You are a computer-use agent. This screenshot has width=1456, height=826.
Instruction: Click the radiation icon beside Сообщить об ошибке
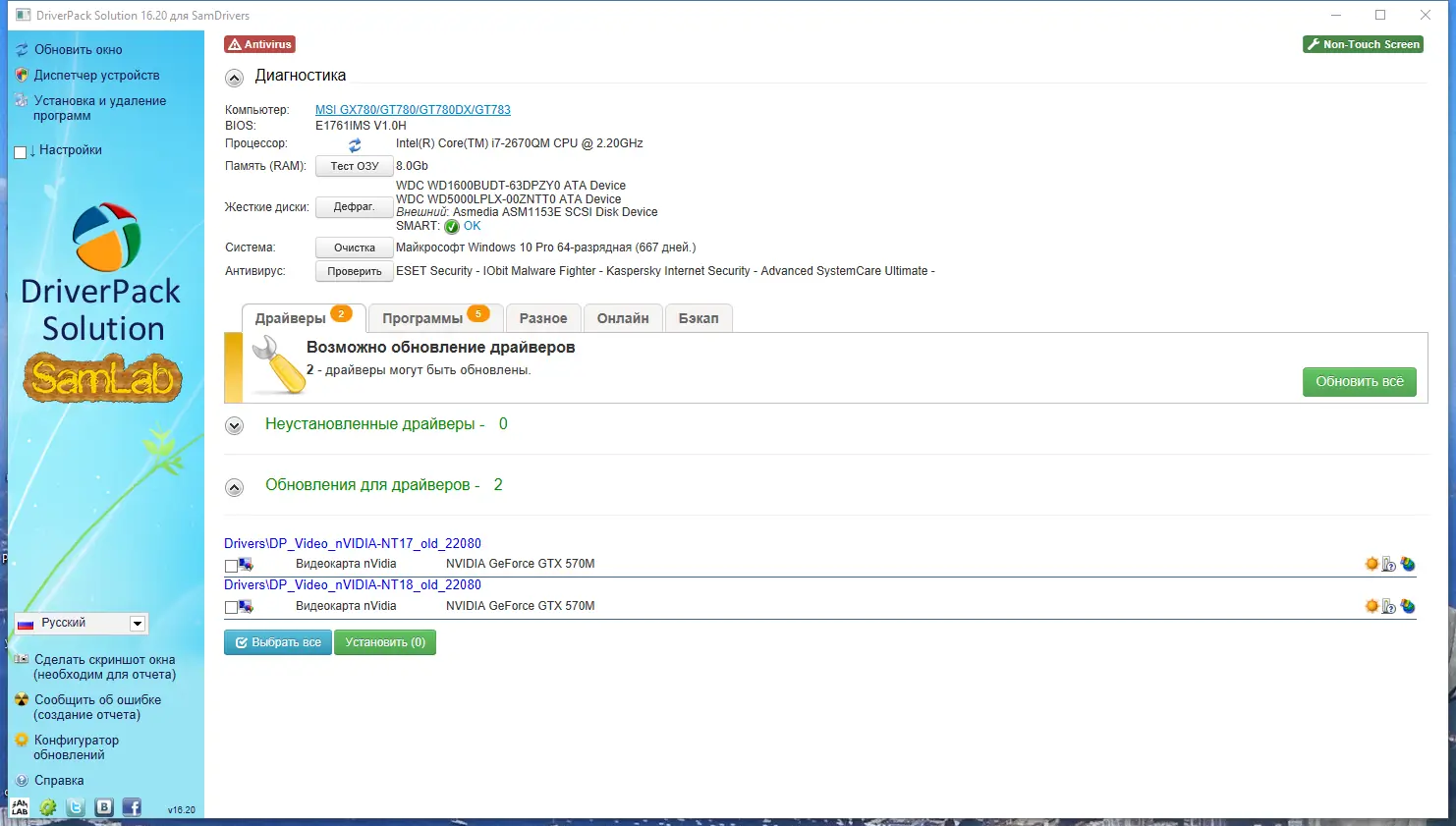(22, 699)
